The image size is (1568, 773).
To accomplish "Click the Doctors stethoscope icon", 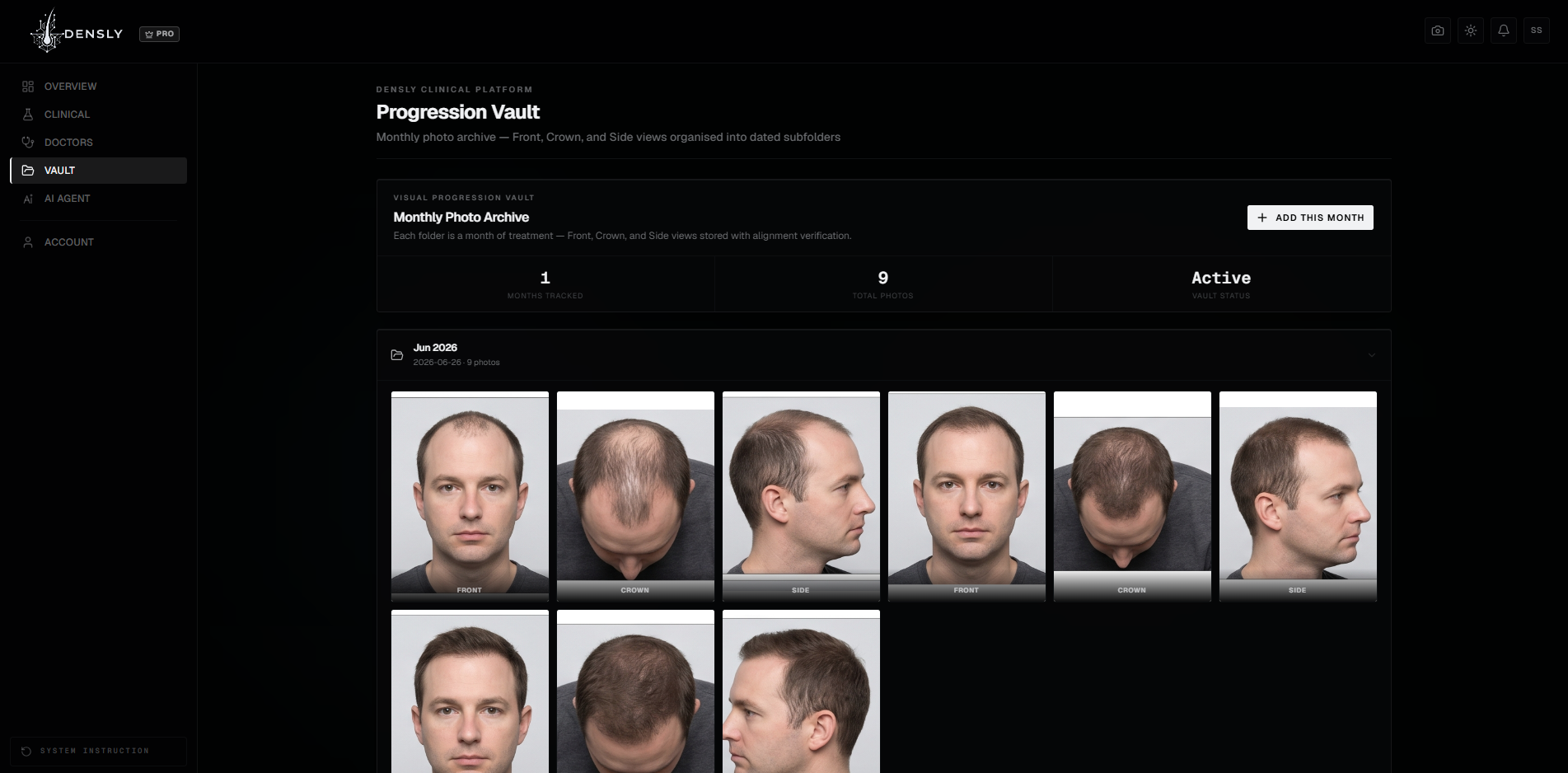I will tap(28, 143).
